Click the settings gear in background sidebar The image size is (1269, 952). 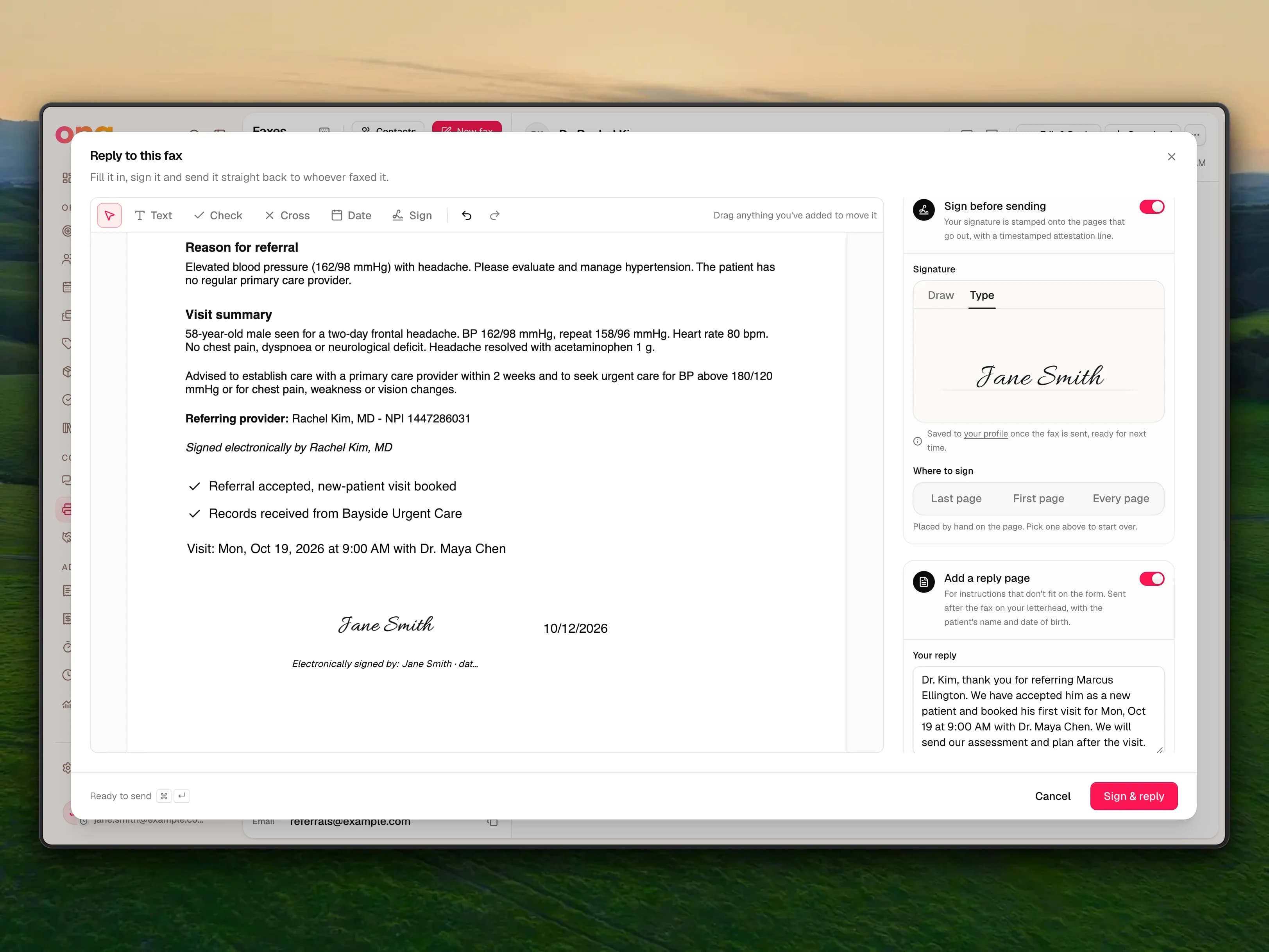pyautogui.click(x=67, y=768)
